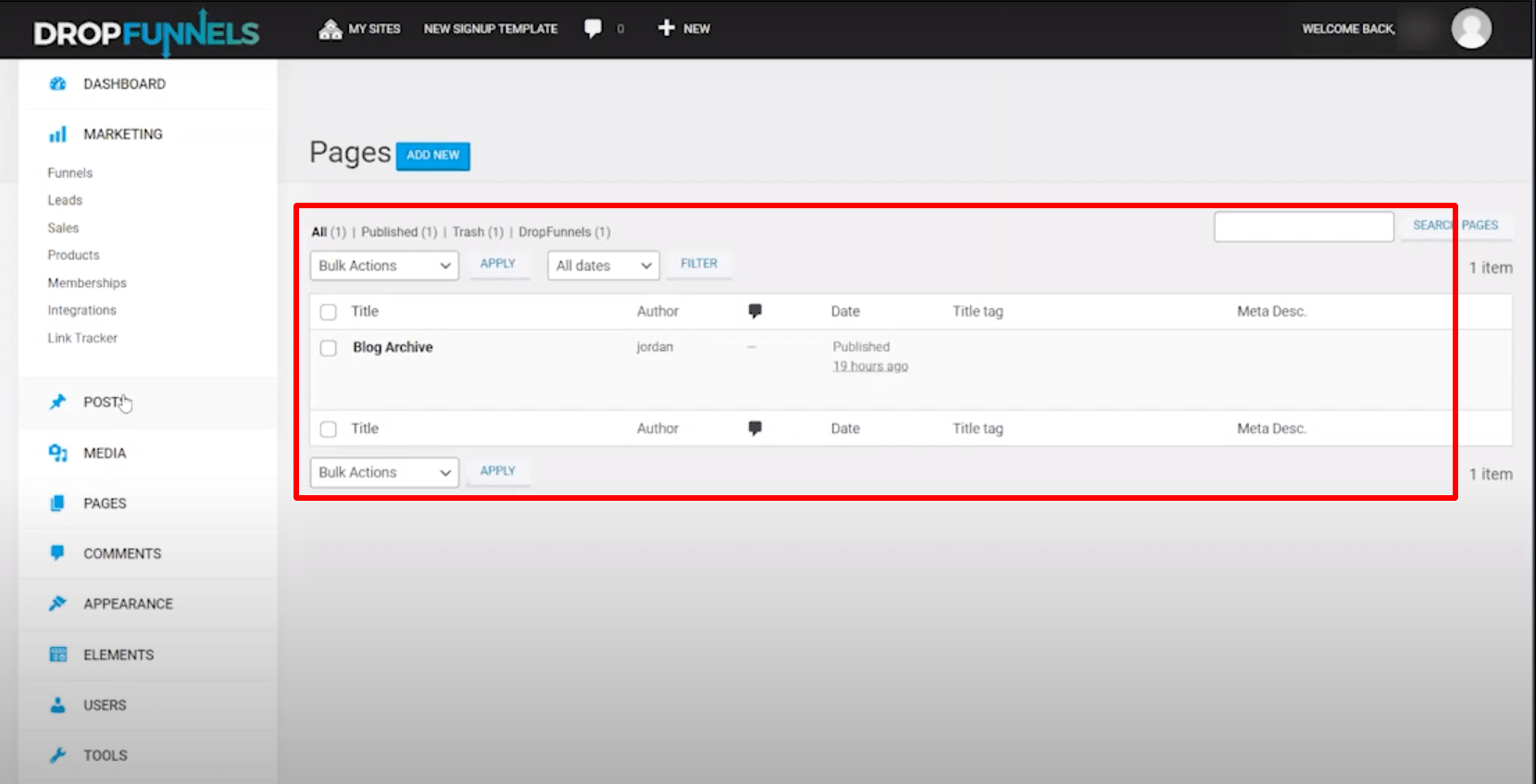Toggle the select-all checkbox in table footer
The width and height of the screenshot is (1536, 784).
pyautogui.click(x=328, y=429)
